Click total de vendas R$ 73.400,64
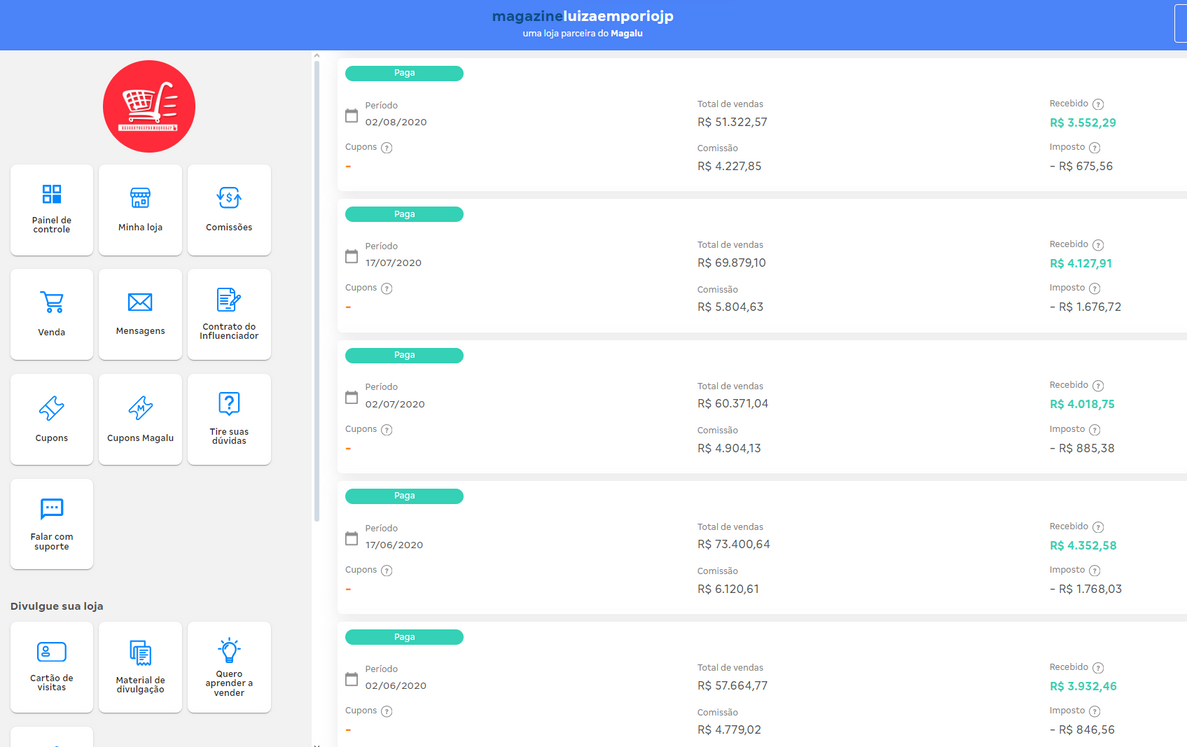1187x747 pixels. point(734,544)
